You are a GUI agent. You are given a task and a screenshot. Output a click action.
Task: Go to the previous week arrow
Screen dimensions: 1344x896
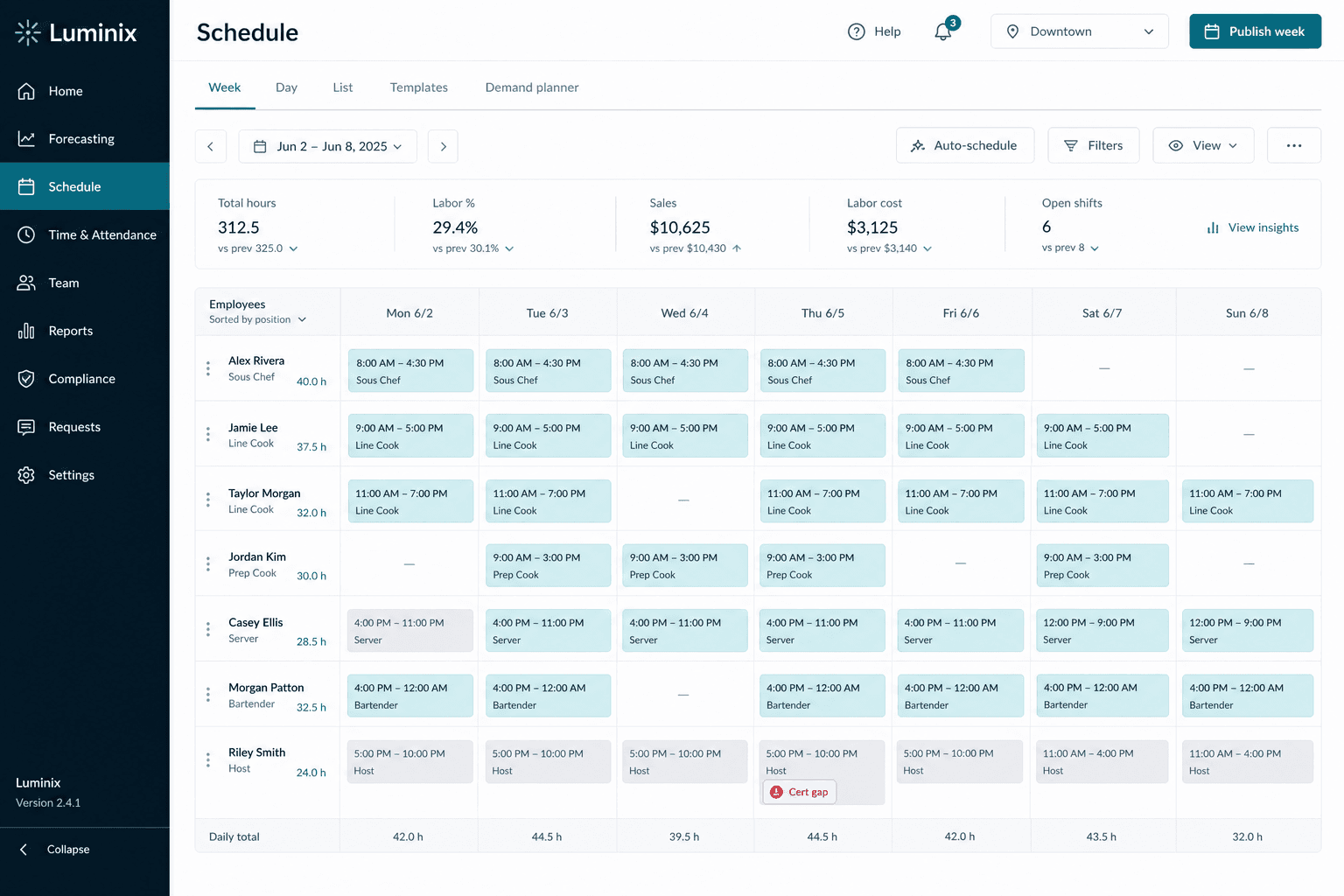[x=211, y=146]
